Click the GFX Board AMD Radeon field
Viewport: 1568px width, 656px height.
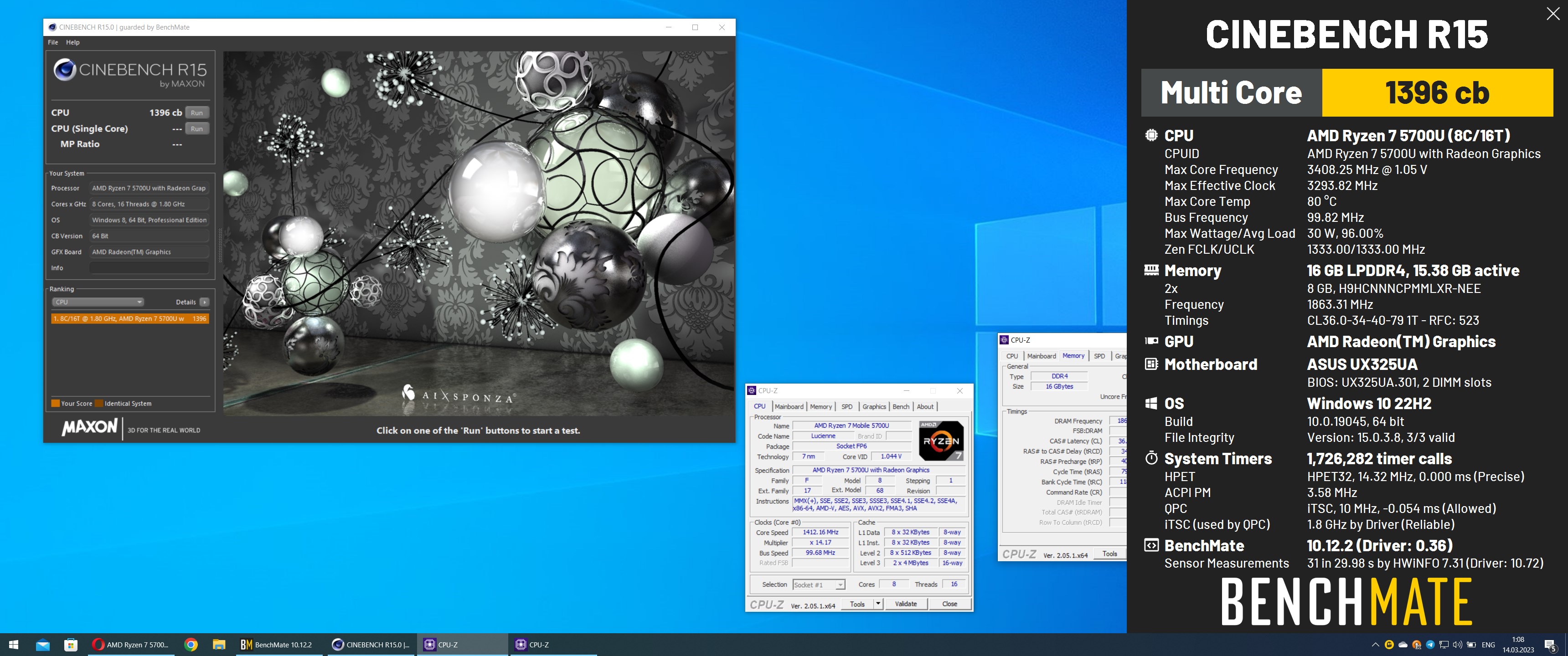[149, 252]
